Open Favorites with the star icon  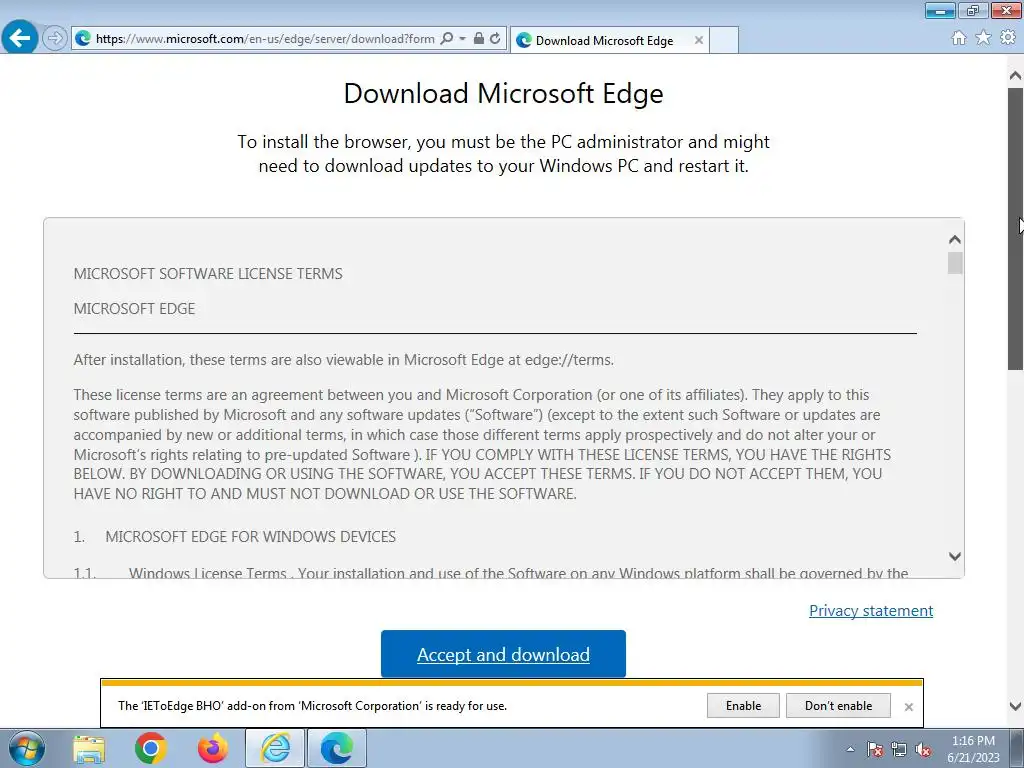[983, 38]
